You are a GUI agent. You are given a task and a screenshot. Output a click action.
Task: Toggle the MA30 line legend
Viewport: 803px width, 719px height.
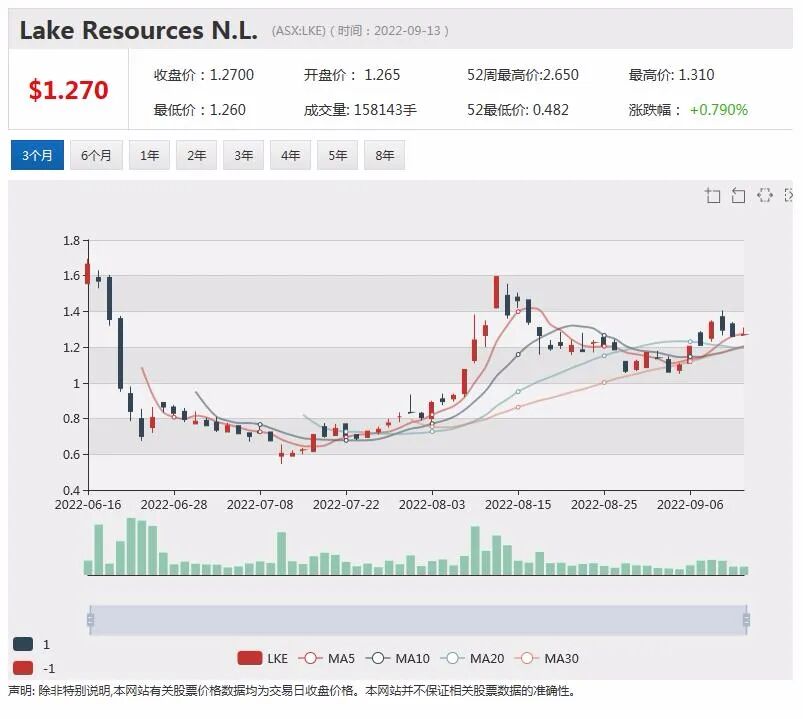tap(546, 658)
